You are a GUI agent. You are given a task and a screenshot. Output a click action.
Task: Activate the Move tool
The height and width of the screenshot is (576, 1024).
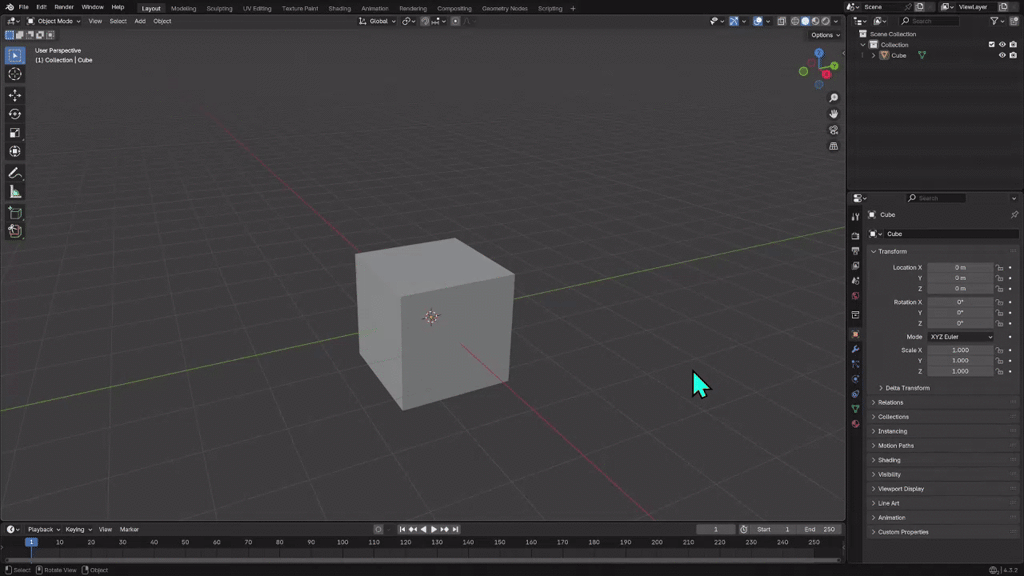pyautogui.click(x=15, y=95)
